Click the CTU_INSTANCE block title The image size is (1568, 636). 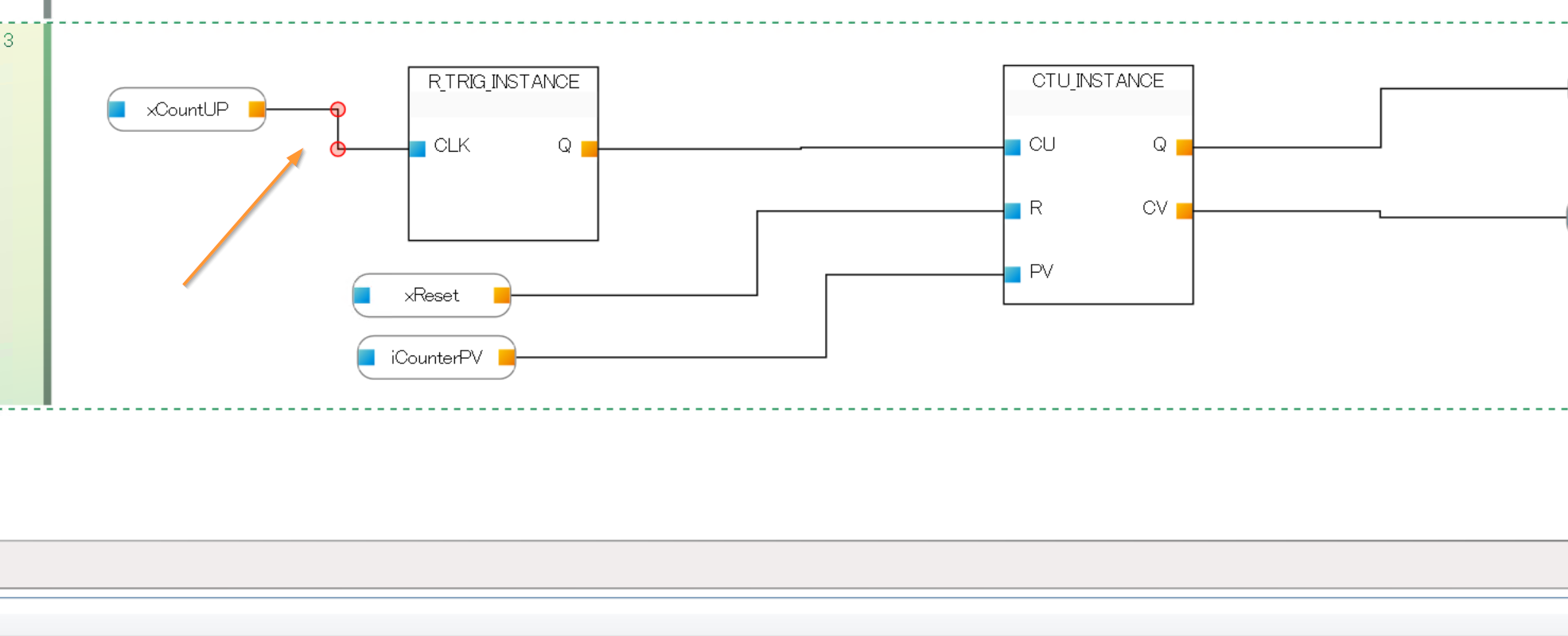[1097, 81]
